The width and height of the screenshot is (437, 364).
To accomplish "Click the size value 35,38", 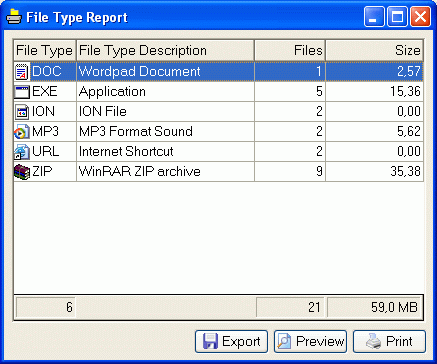I will 405,171.
